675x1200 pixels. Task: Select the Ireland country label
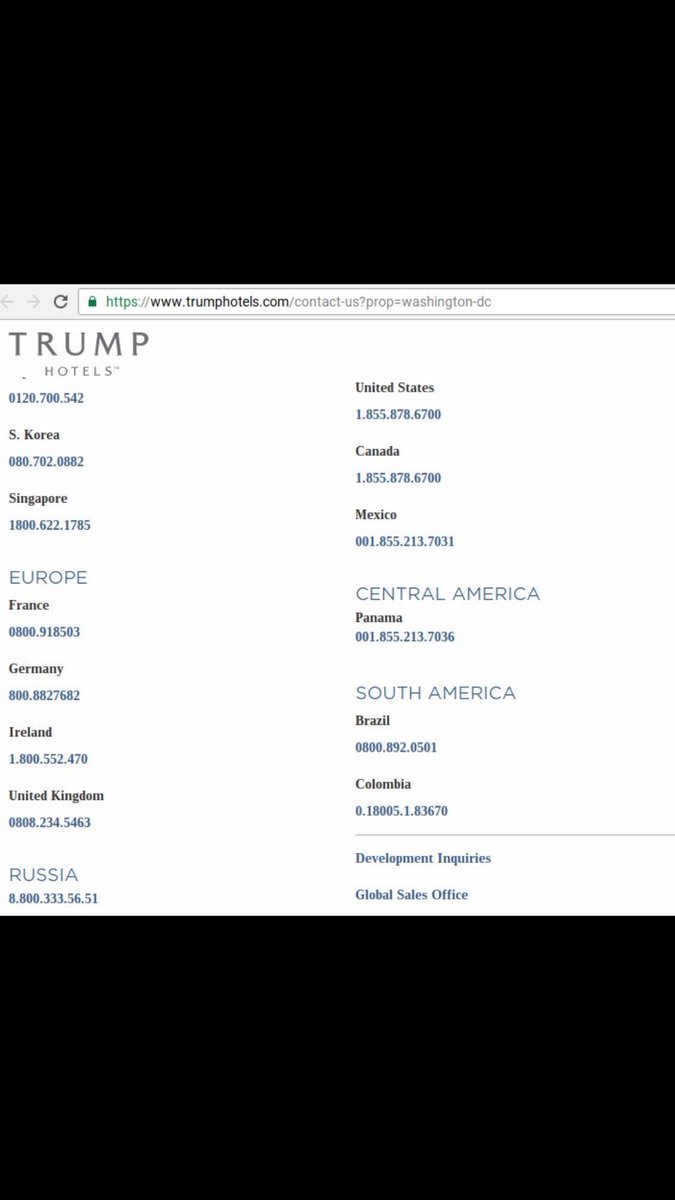coord(30,732)
